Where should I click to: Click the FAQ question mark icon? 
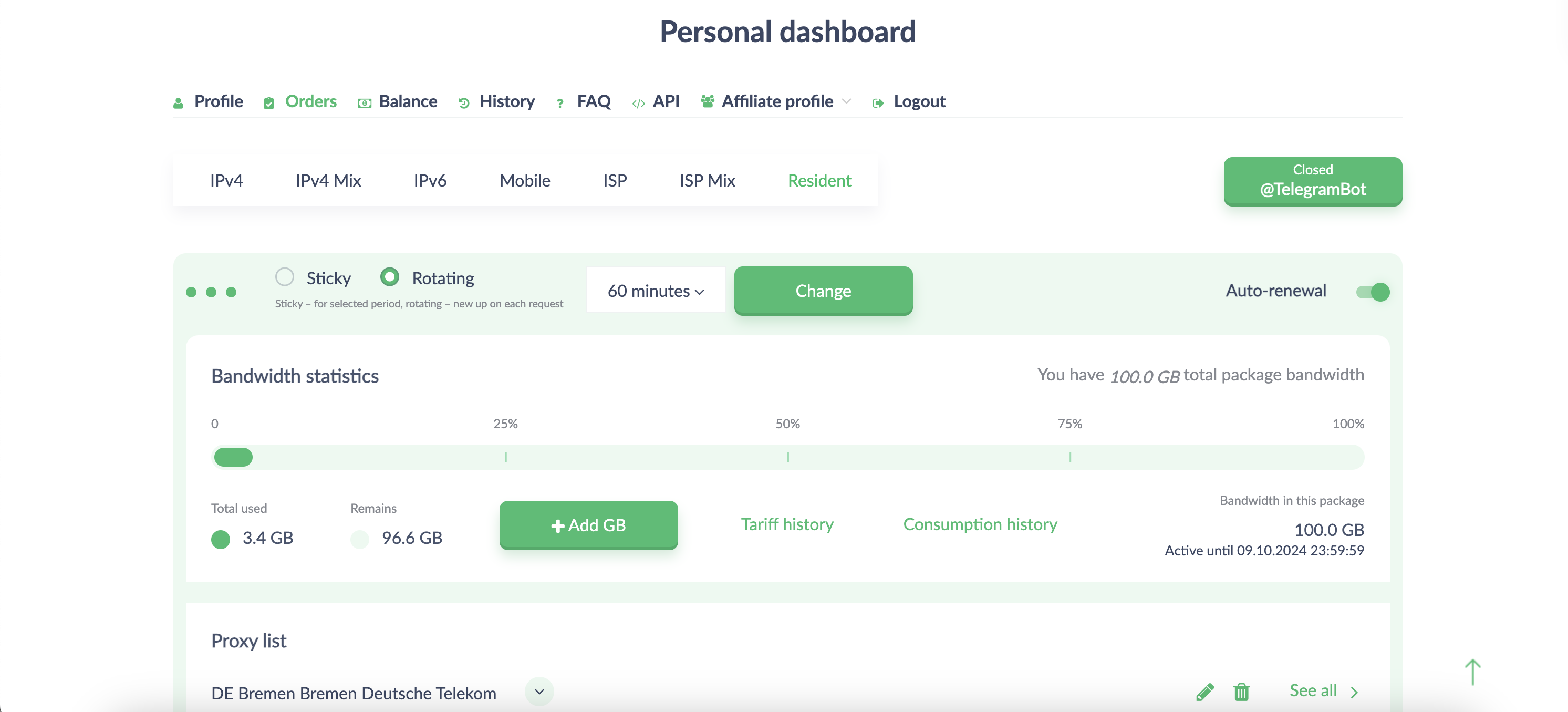pos(560,104)
